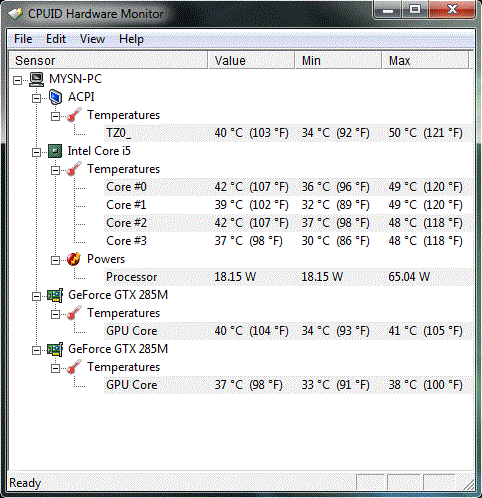Click the 18.15 W value in Value column
Screen dimensions: 482x498
tap(235, 277)
